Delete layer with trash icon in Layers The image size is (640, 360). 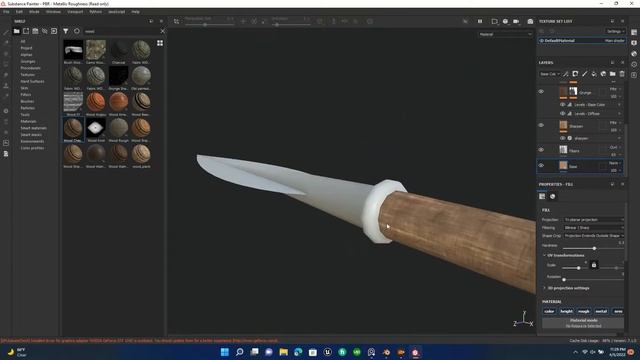(x=622, y=74)
